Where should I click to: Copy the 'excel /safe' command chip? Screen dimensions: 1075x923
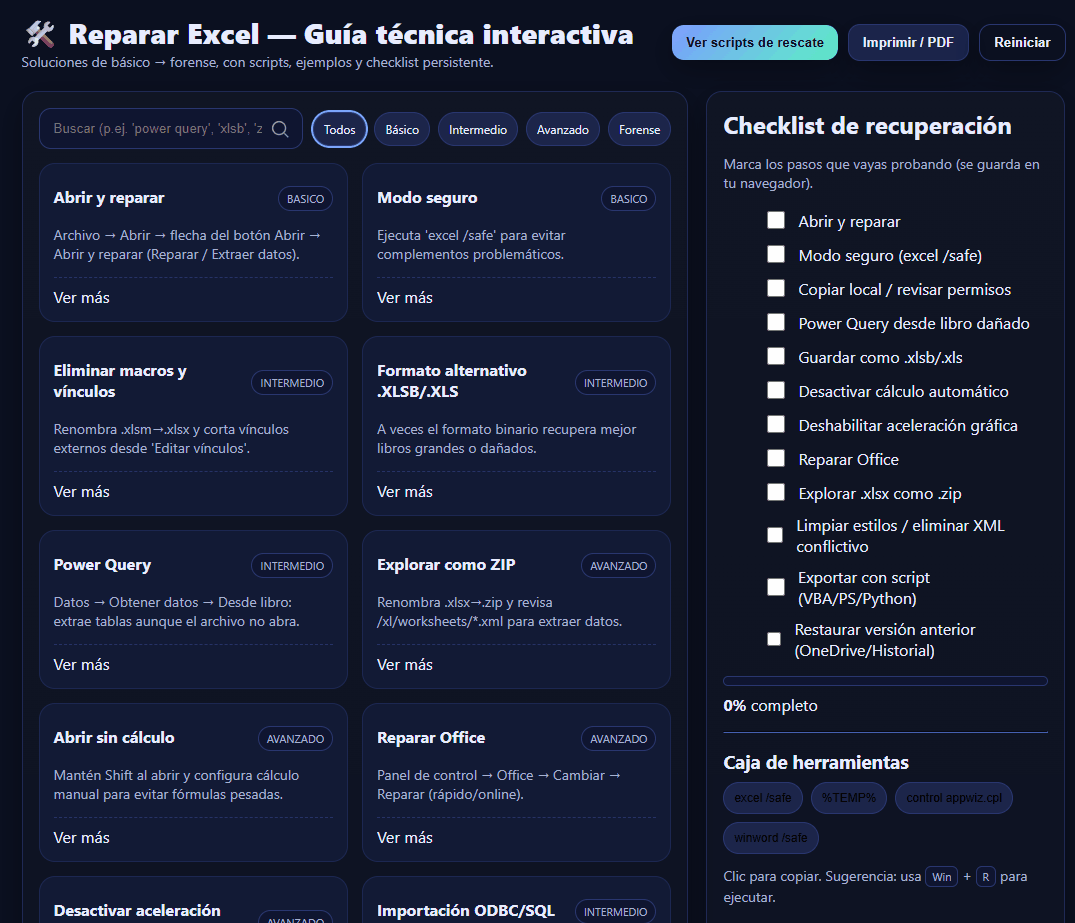coord(762,798)
